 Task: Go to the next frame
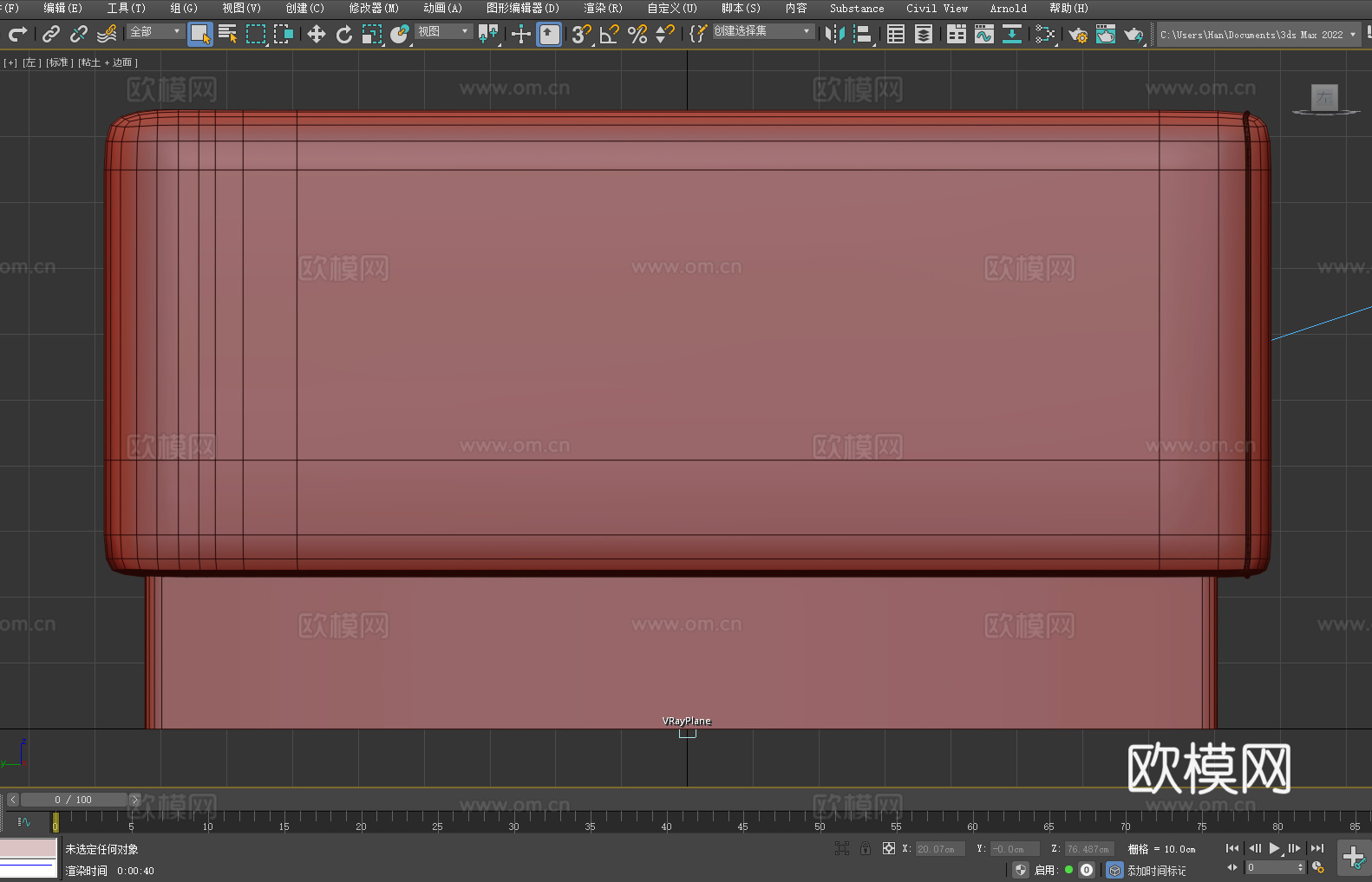coord(1295,848)
